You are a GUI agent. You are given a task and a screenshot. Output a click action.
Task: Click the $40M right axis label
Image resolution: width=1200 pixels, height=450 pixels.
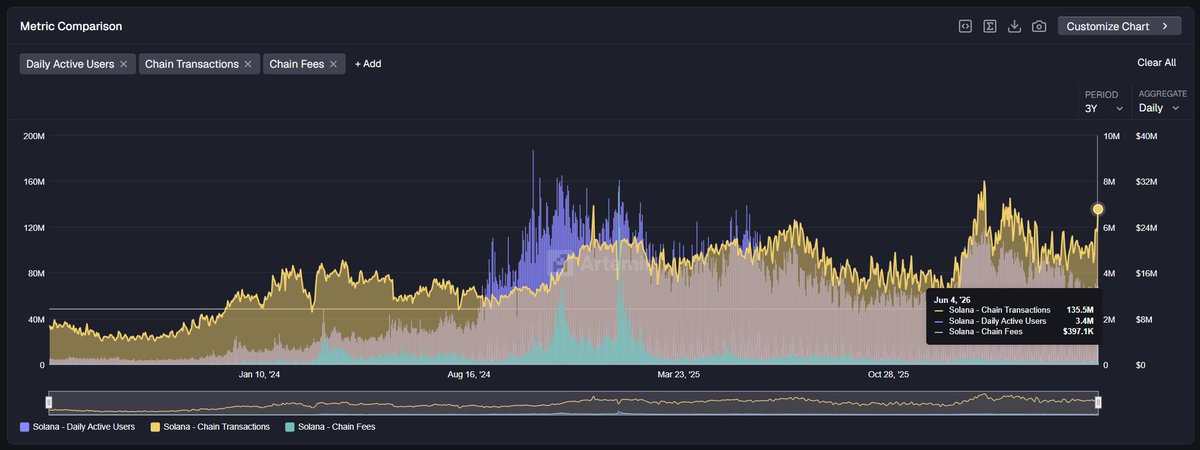[1147, 136]
